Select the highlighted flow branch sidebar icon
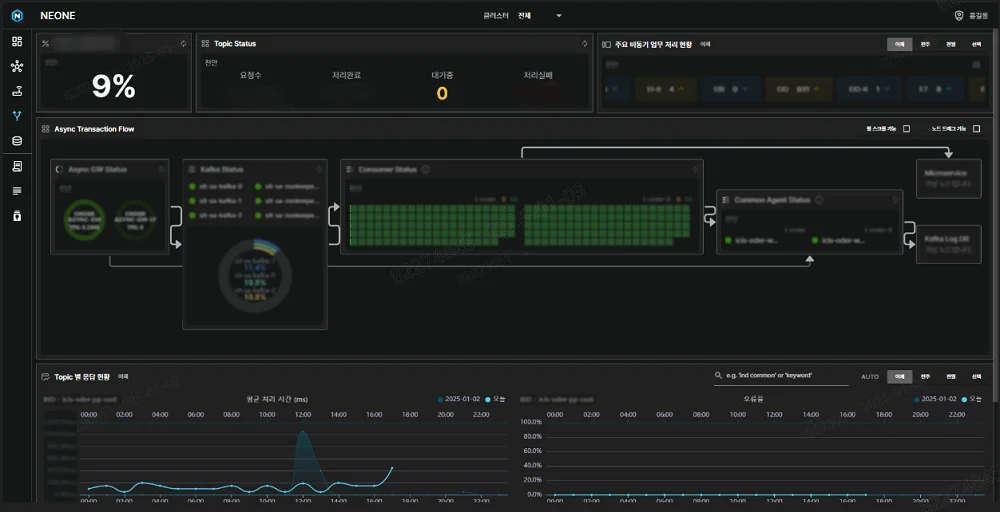The width and height of the screenshot is (1000, 512). pos(16,116)
